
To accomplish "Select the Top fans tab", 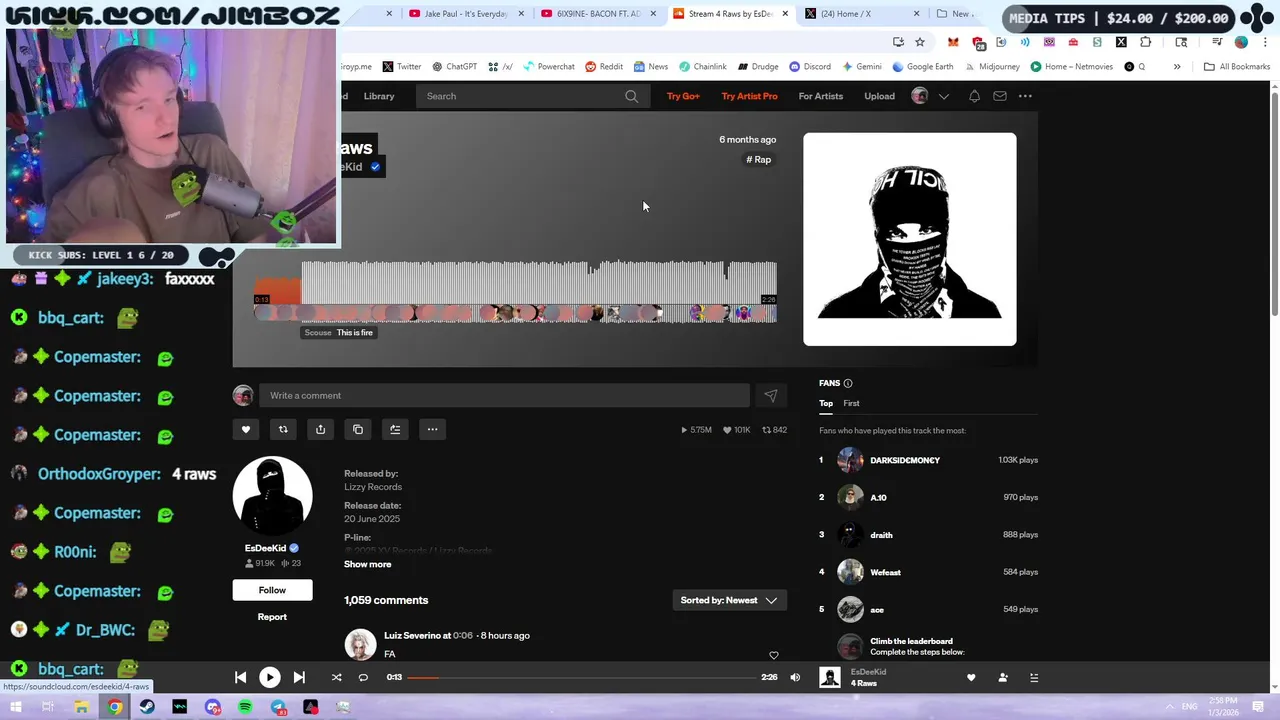I will [x=826, y=403].
